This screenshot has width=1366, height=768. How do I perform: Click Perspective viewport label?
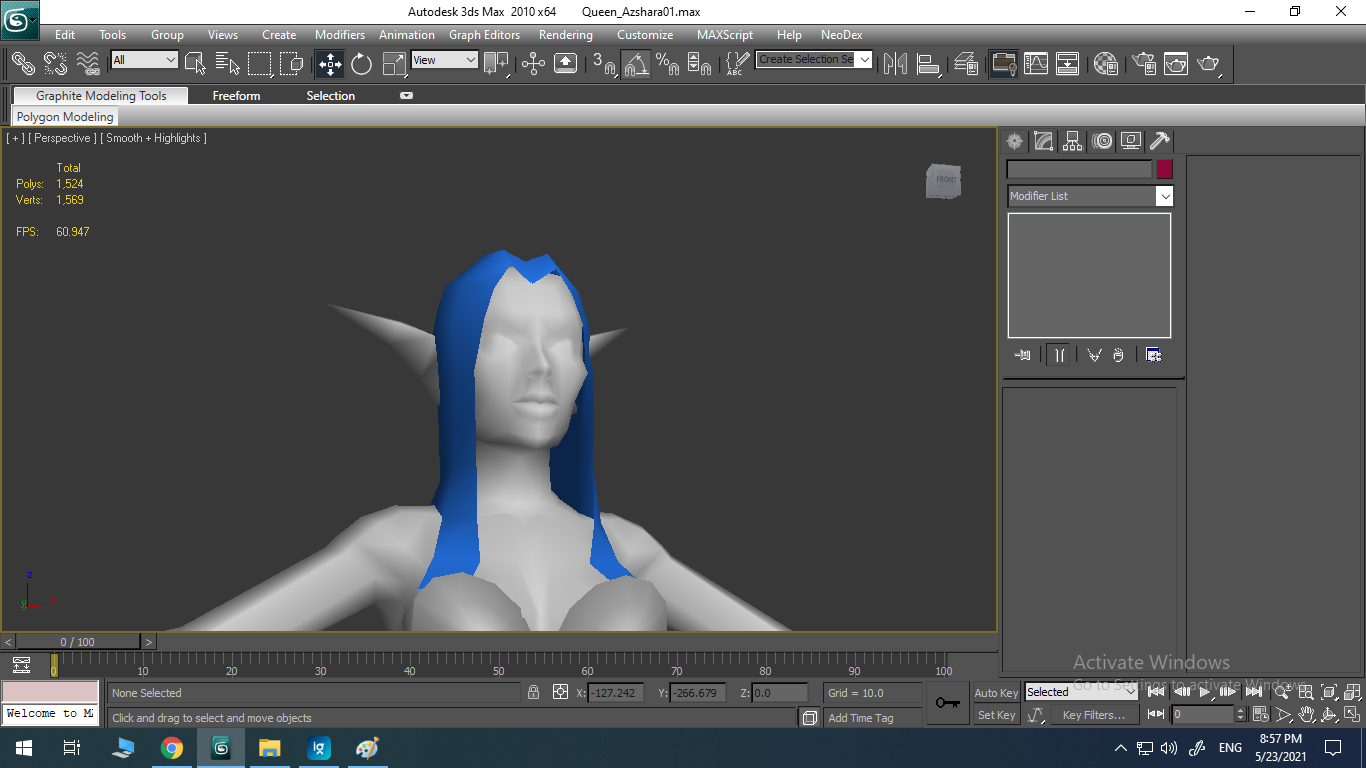click(x=62, y=138)
